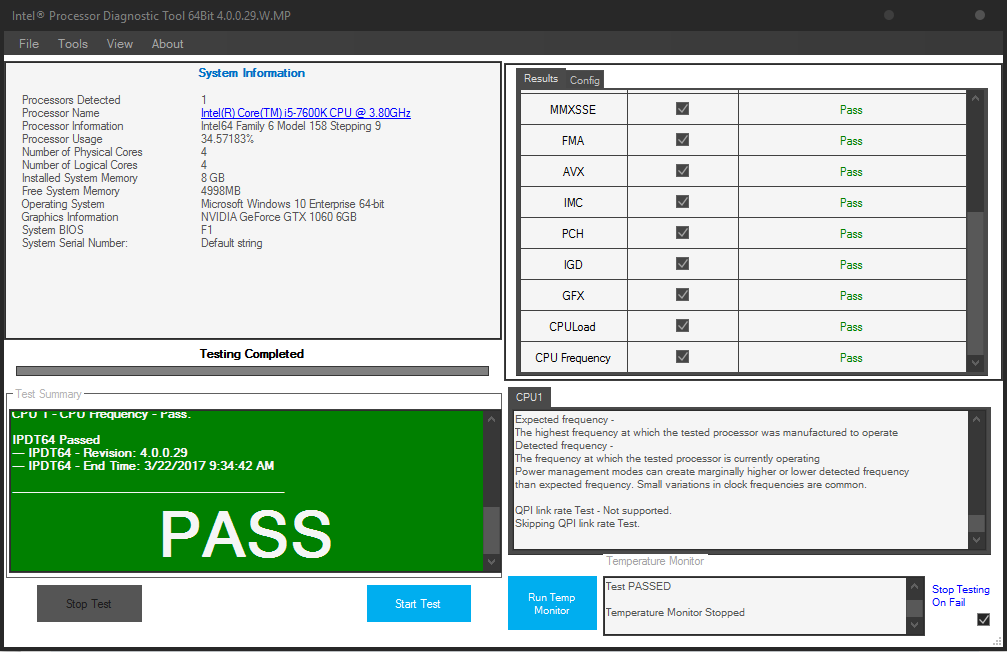Click the Intel64 Family 6 Model 158 value

pyautogui.click(x=291, y=126)
